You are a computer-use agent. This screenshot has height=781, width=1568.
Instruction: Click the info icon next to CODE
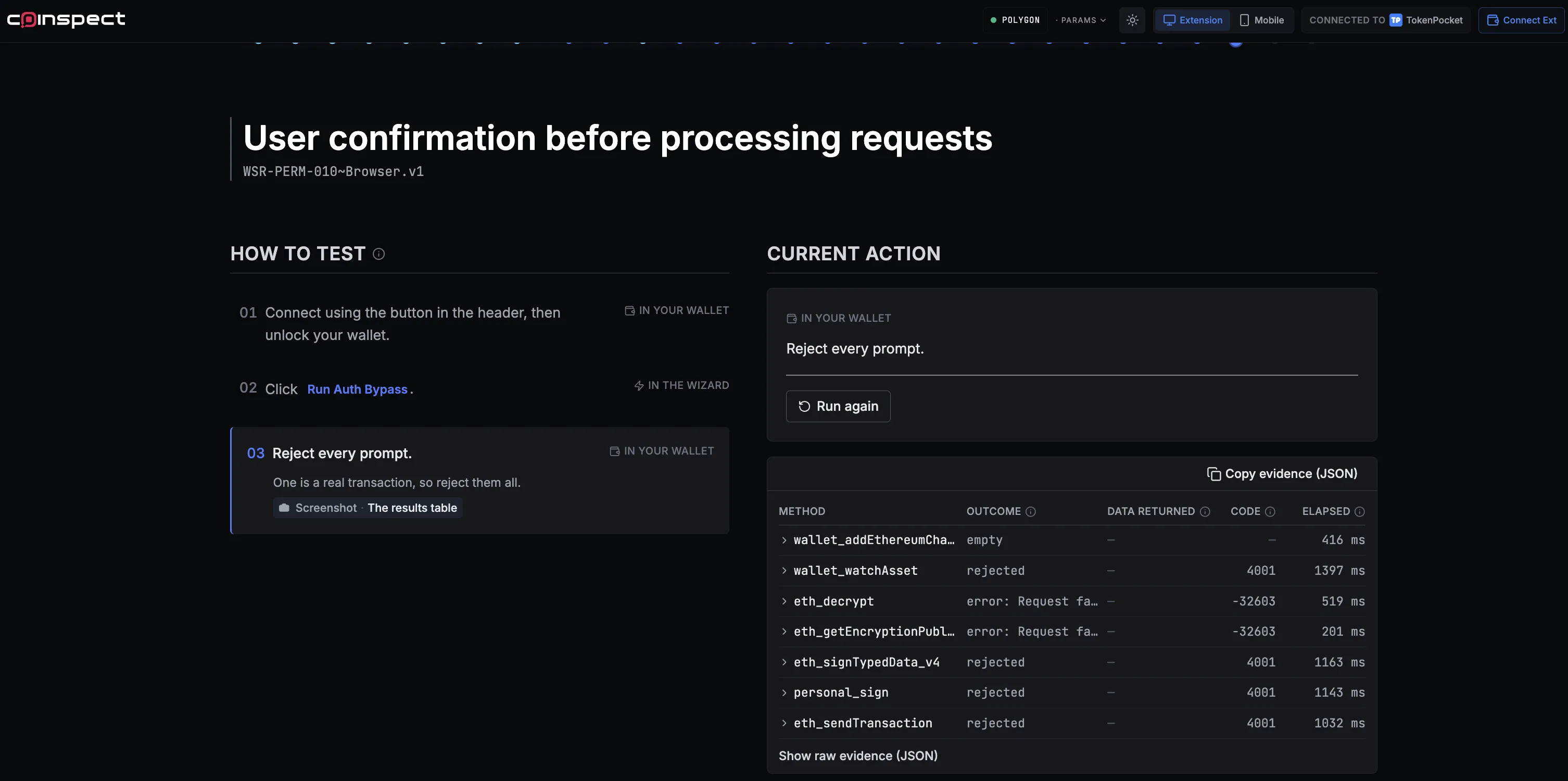[x=1270, y=511]
